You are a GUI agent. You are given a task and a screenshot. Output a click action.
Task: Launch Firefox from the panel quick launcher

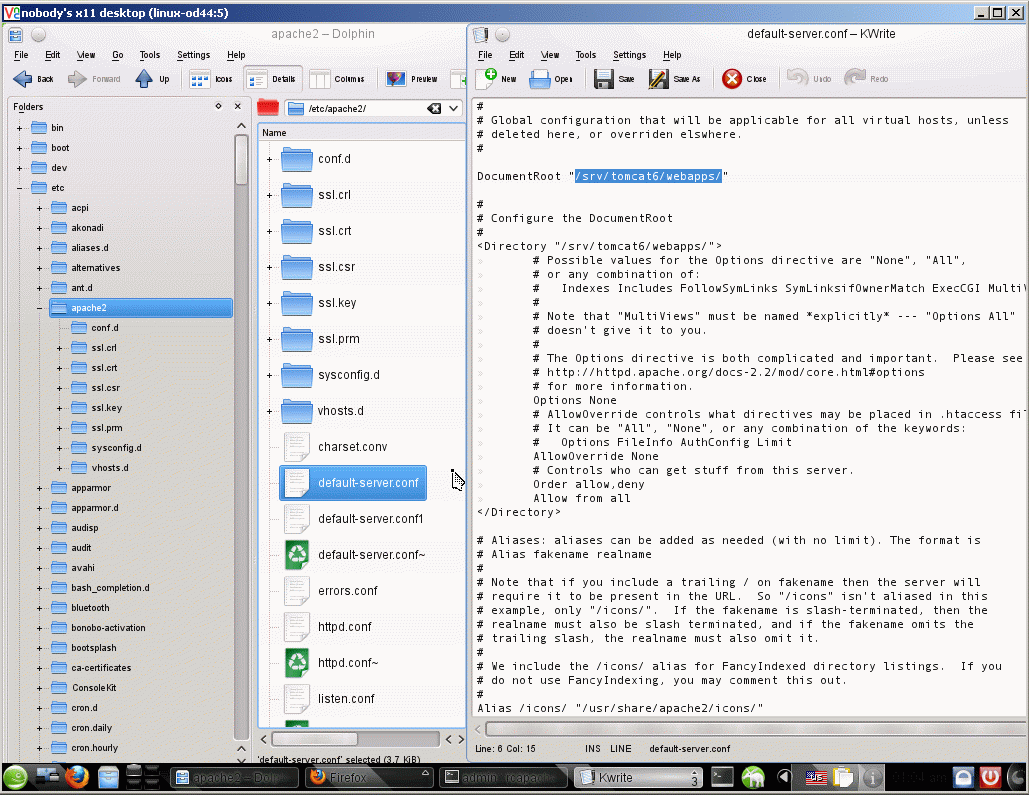pos(77,778)
